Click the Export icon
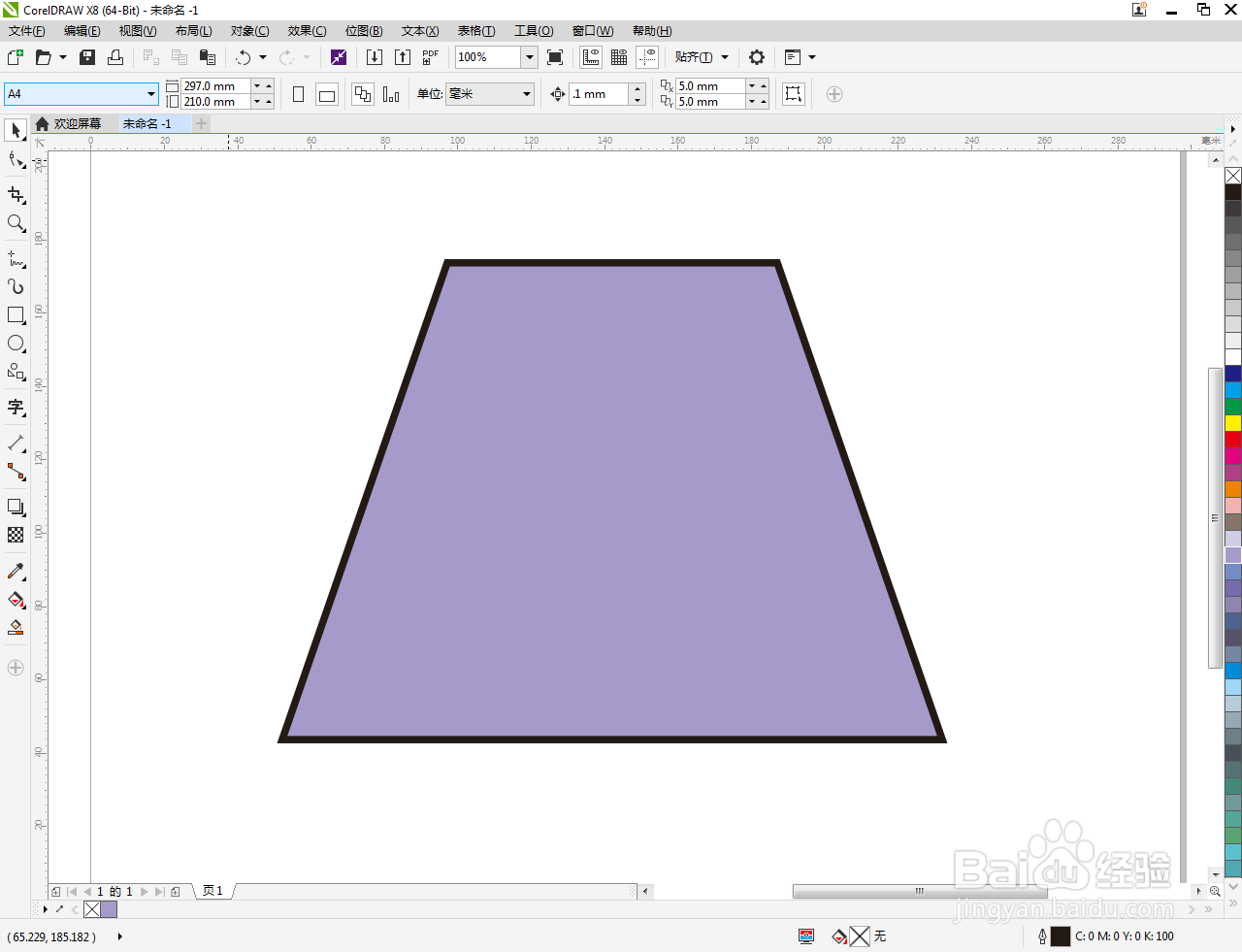The width and height of the screenshot is (1242, 952). tap(403, 57)
